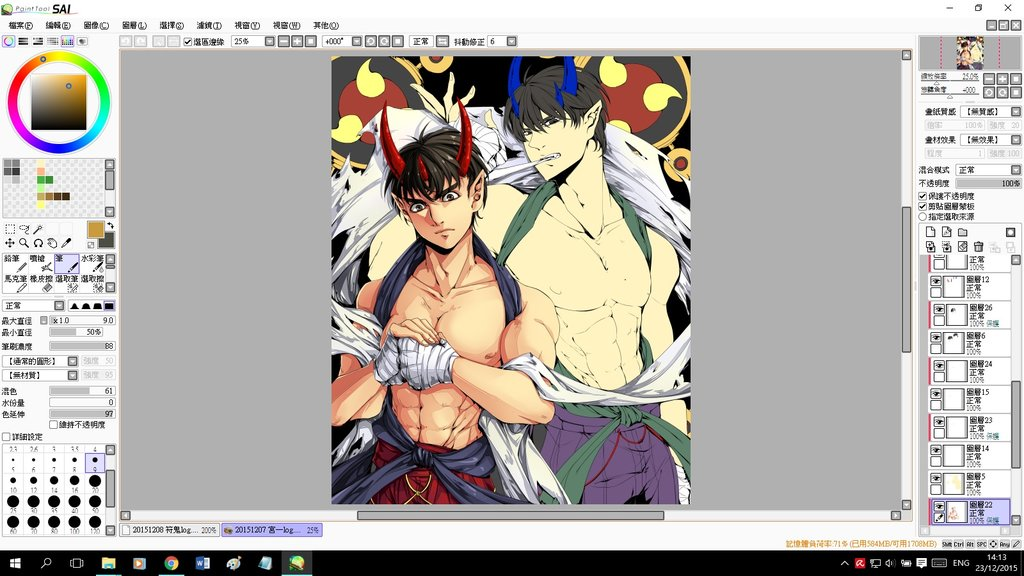This screenshot has width=1024, height=576.
Task: Click the navigator preview thumbnail
Action: click(970, 53)
